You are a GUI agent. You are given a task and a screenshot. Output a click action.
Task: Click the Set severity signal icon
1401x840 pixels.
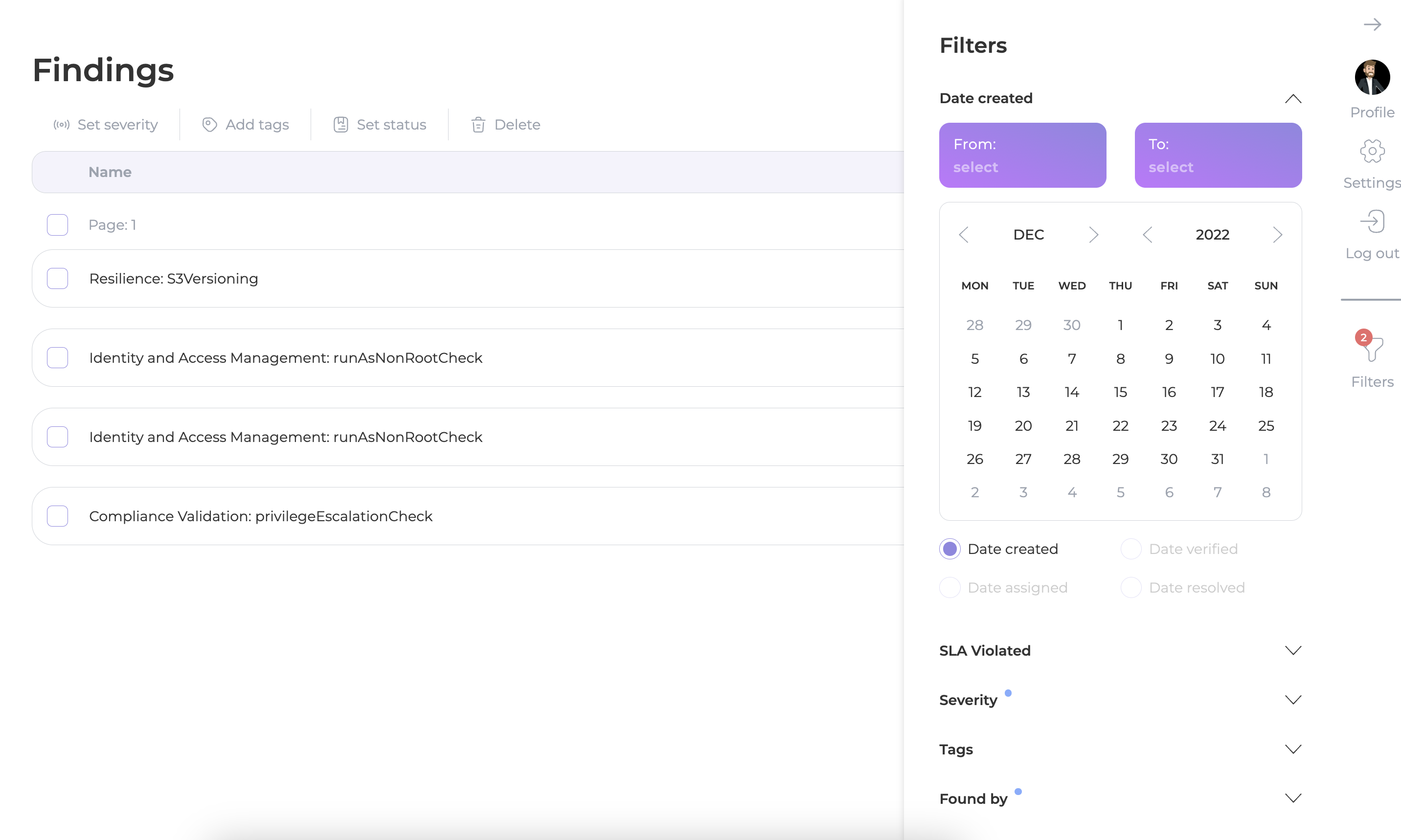tap(62, 125)
